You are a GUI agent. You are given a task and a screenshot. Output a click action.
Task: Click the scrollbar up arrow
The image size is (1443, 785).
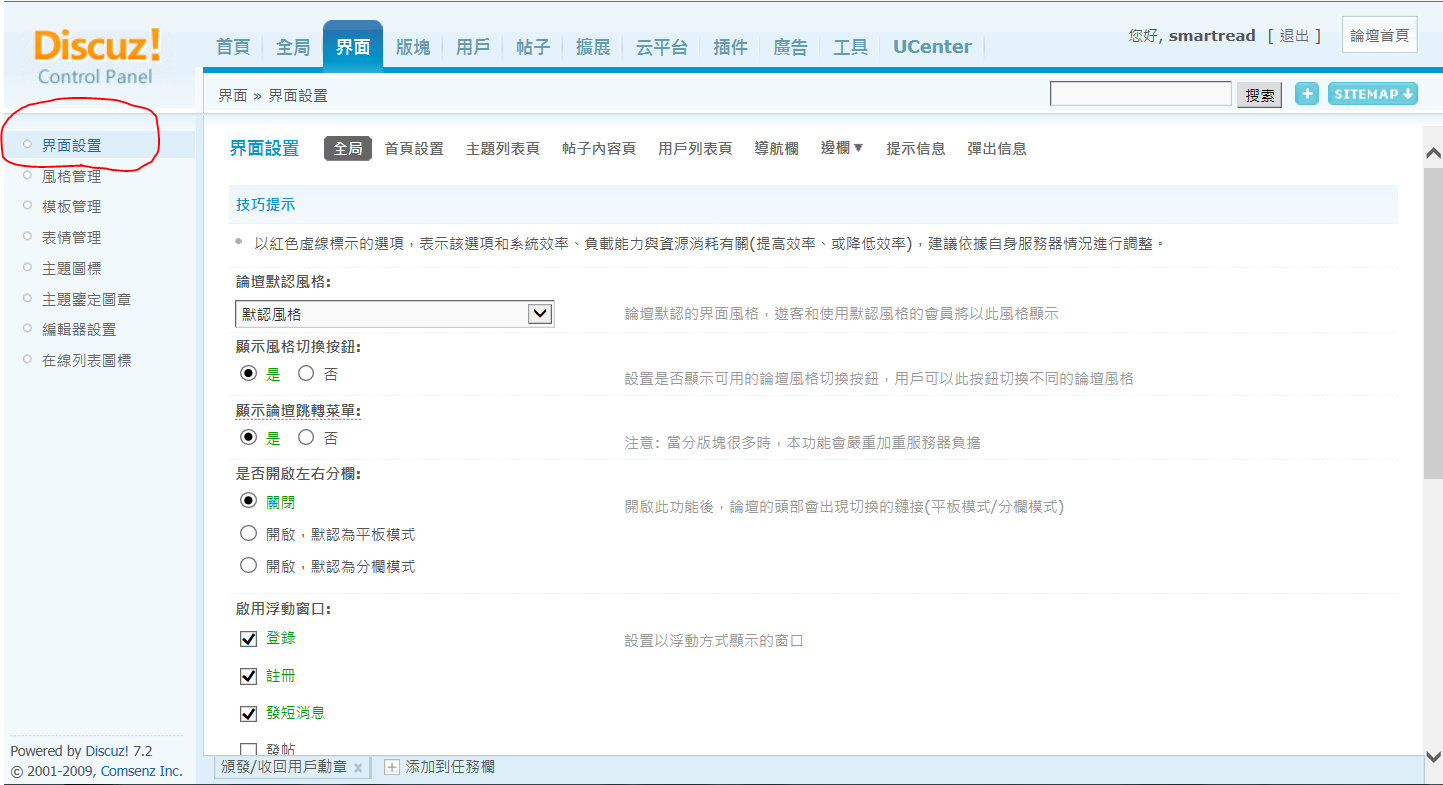(1433, 153)
